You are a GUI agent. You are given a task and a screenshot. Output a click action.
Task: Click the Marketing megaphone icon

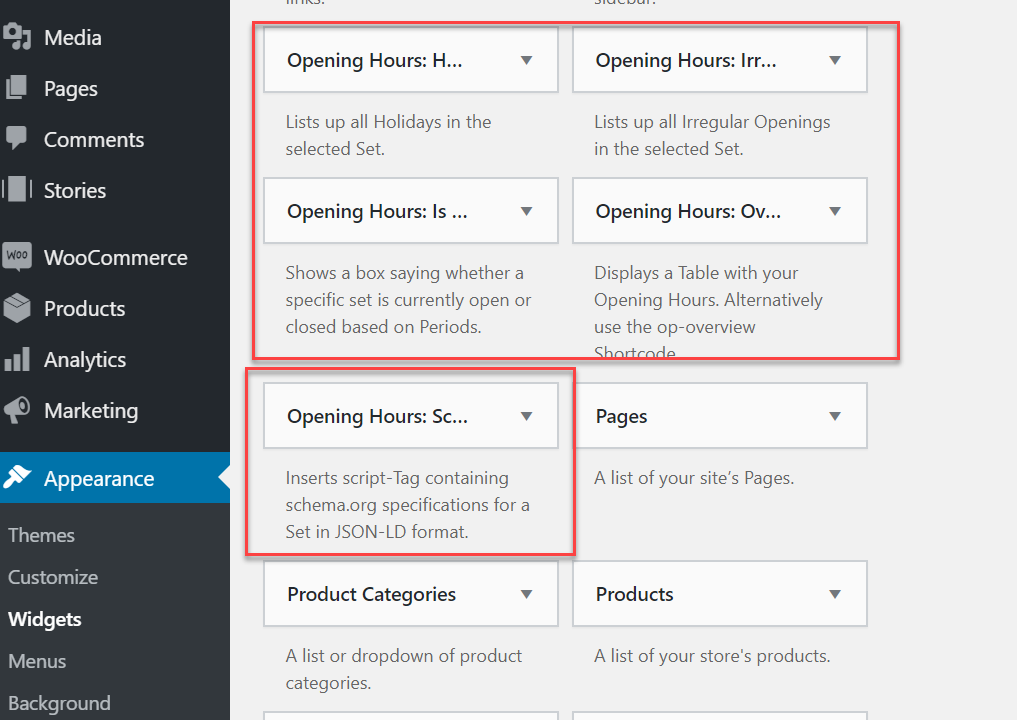17,410
